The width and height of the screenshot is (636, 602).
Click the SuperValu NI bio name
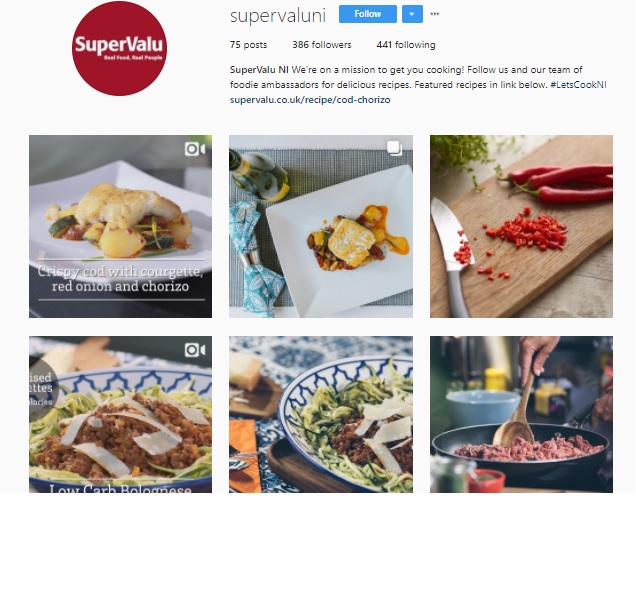click(x=259, y=70)
